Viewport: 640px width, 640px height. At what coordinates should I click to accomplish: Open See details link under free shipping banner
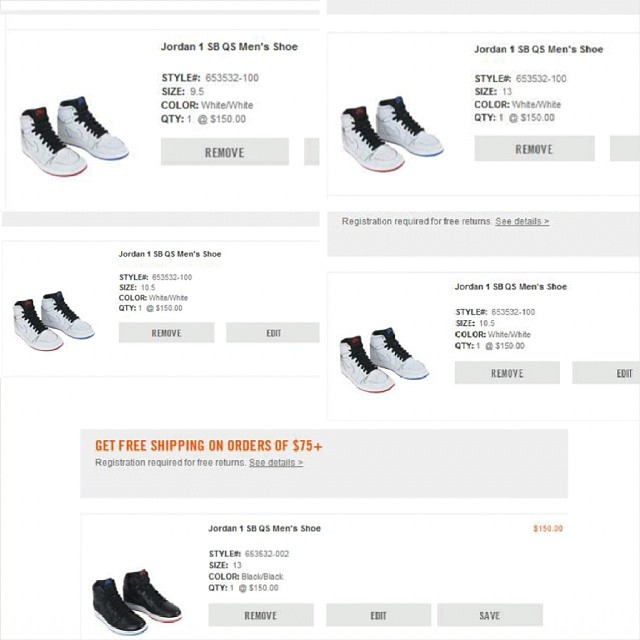(x=276, y=462)
